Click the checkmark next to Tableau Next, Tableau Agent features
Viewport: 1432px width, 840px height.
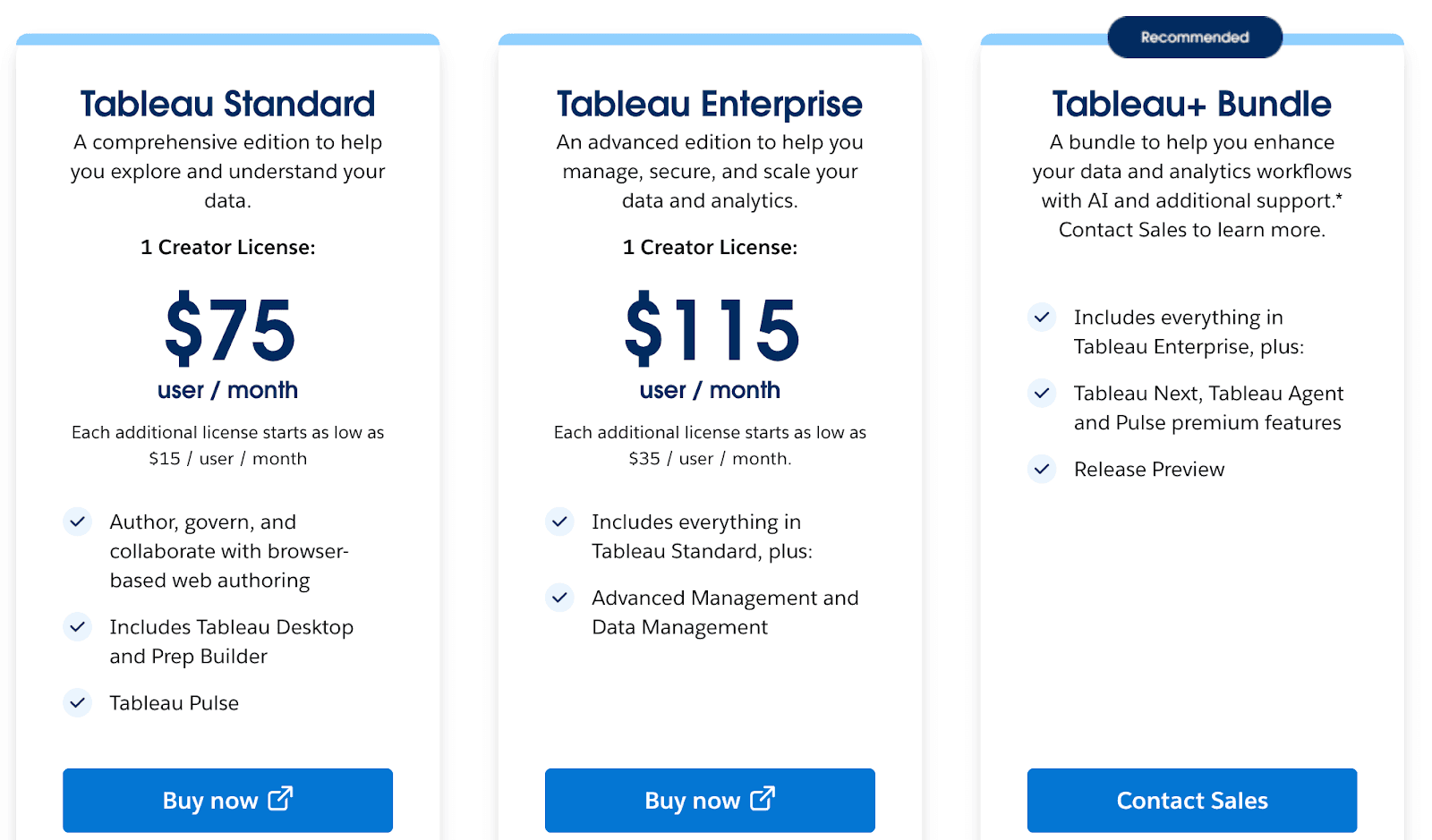coord(1042,393)
